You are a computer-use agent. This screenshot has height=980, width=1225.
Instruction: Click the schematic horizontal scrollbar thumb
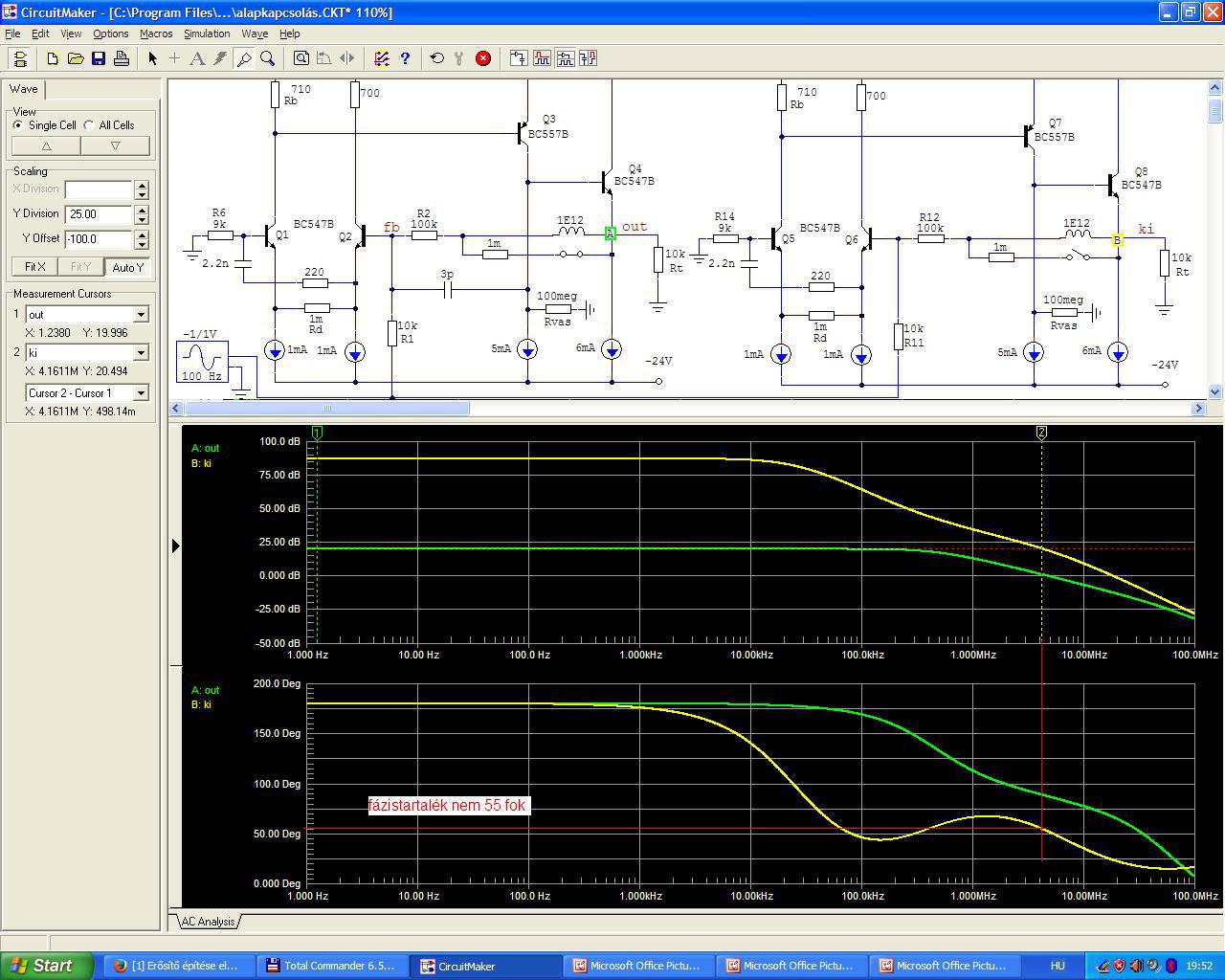(325, 409)
